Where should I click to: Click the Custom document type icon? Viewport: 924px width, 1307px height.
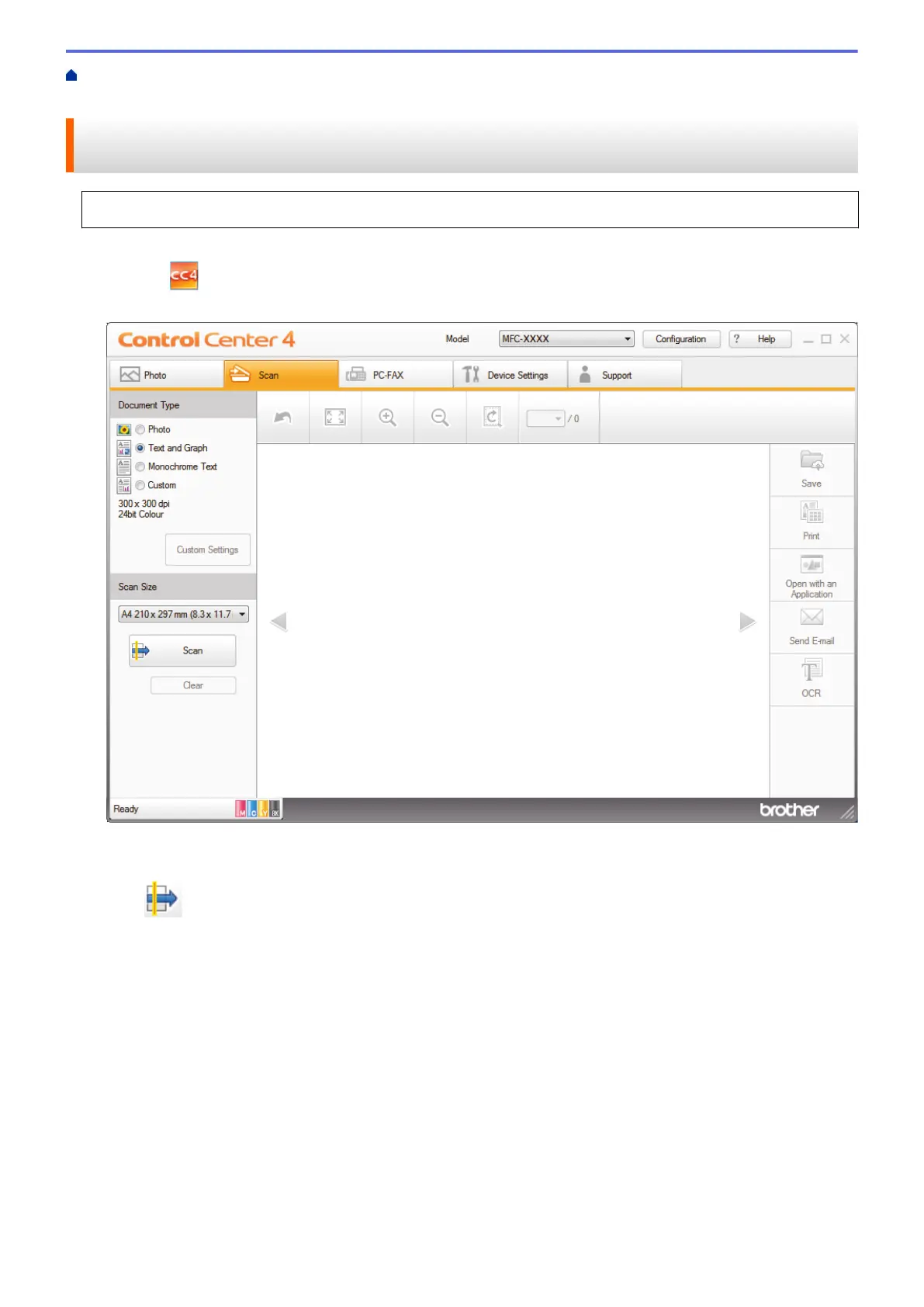pyautogui.click(x=123, y=485)
